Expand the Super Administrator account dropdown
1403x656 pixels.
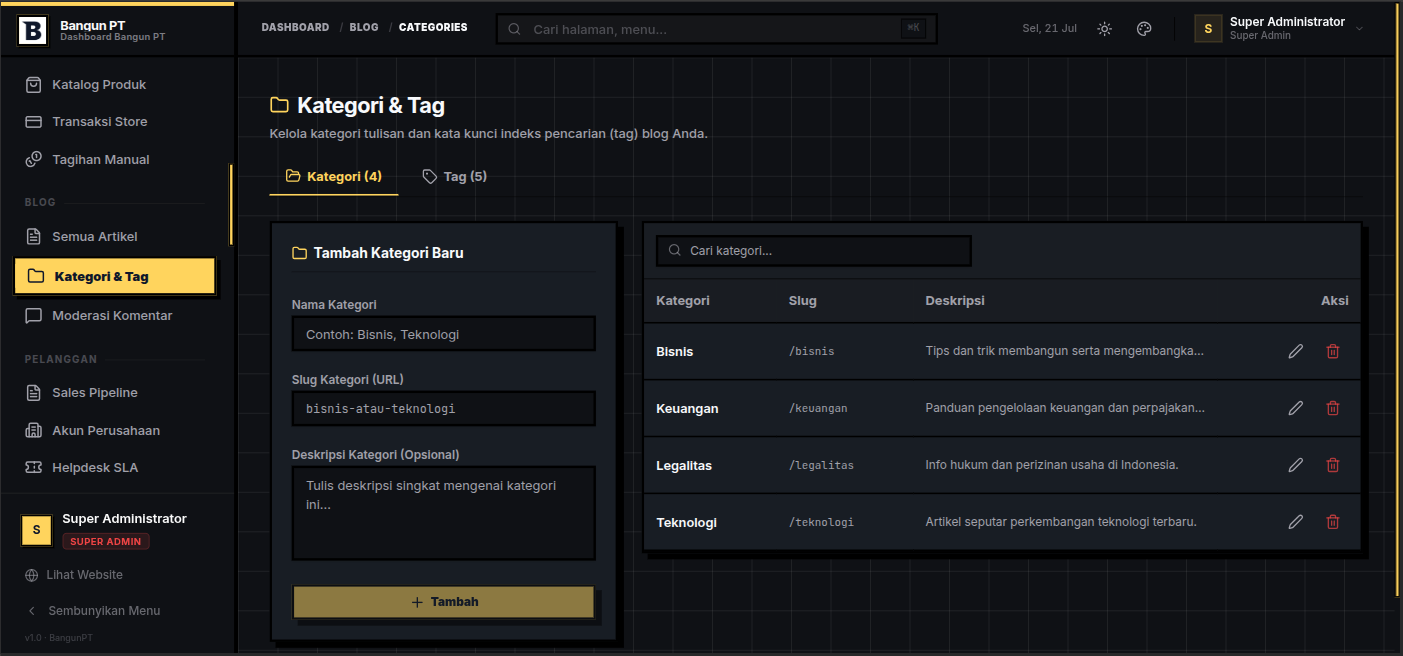coord(1279,28)
